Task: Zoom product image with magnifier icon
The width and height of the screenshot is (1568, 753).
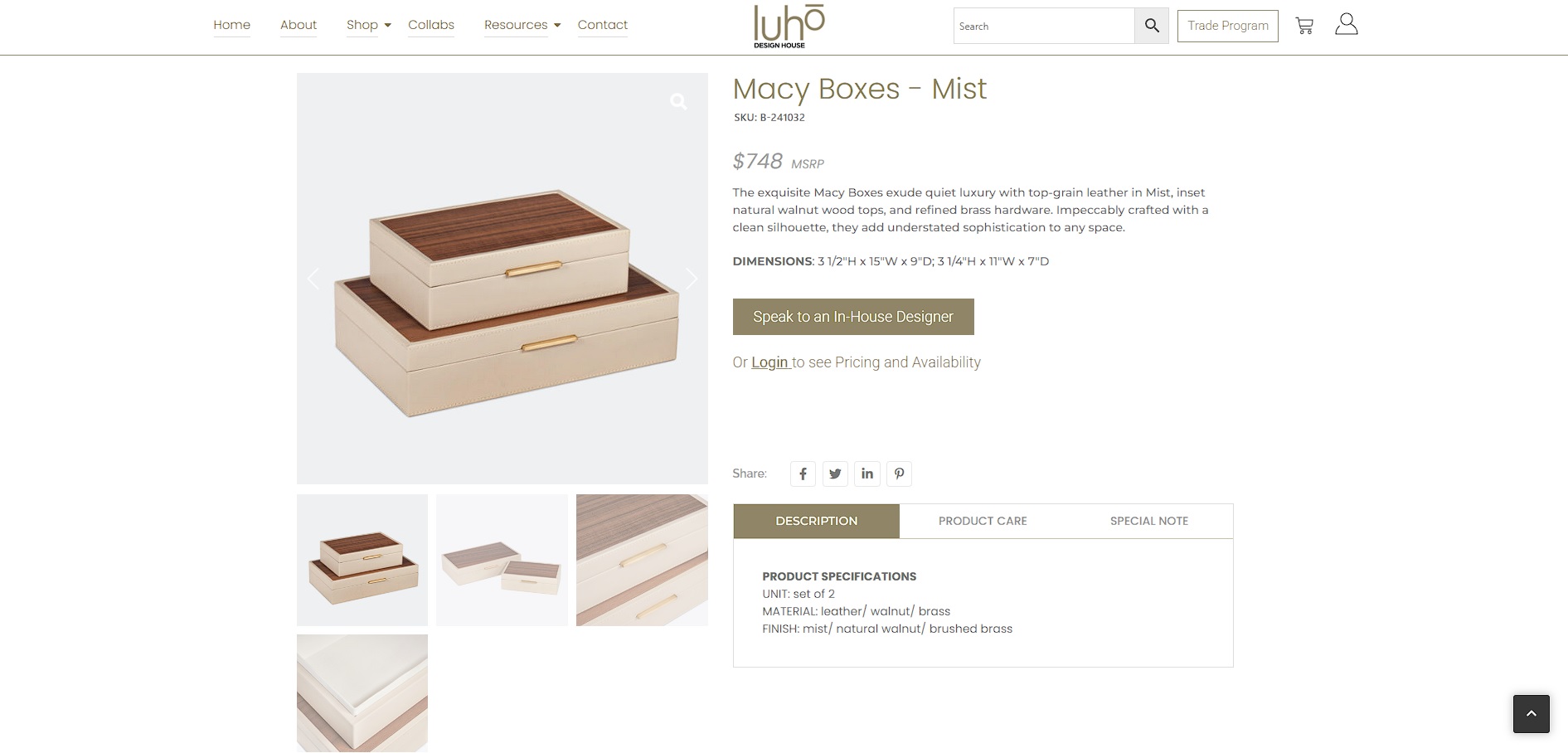Action: click(678, 101)
